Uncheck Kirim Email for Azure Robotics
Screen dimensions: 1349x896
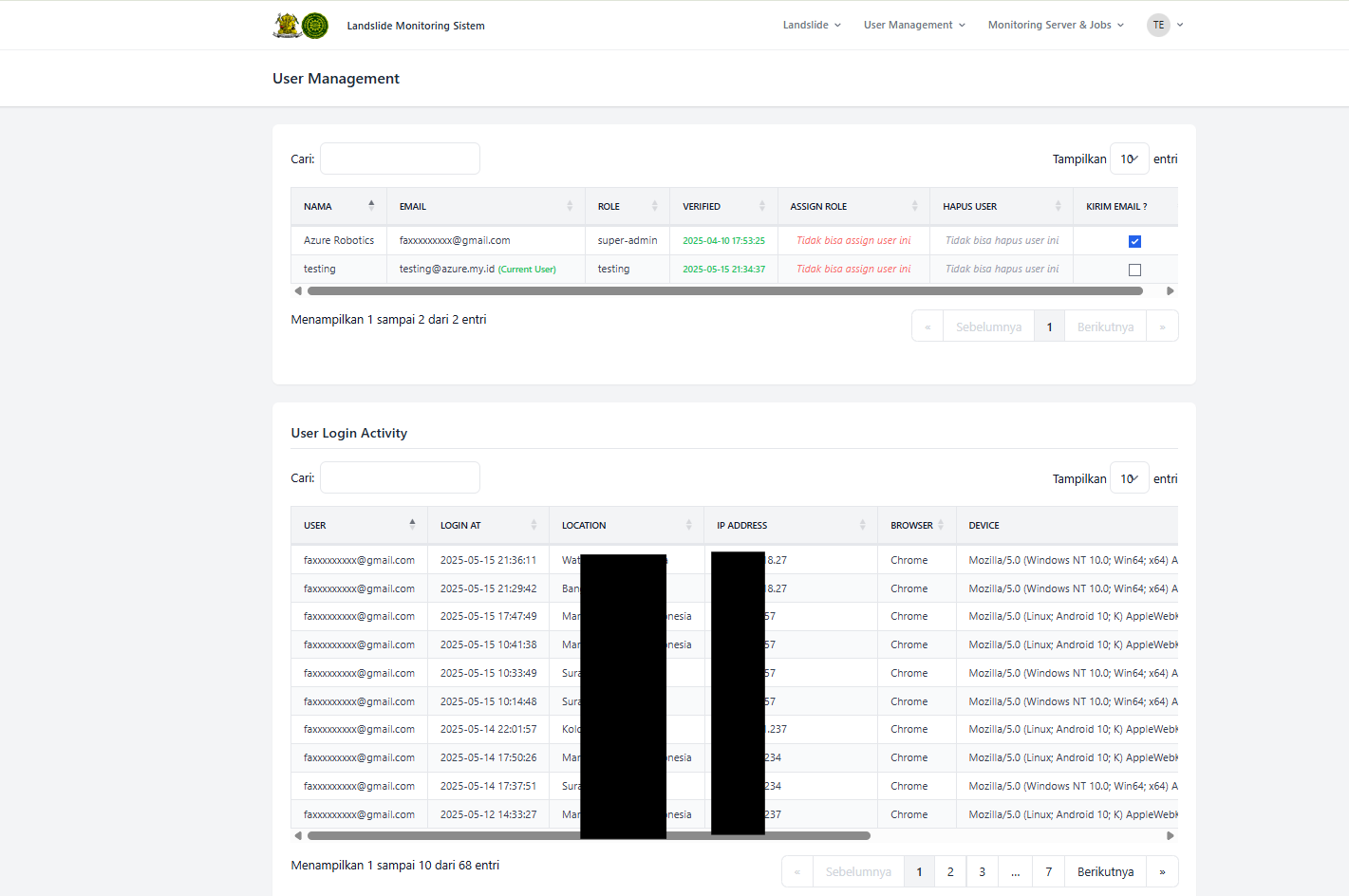[1134, 241]
